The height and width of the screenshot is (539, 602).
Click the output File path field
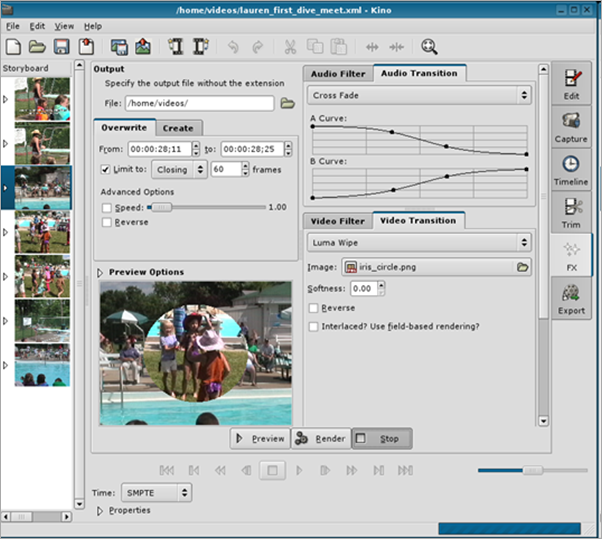199,103
